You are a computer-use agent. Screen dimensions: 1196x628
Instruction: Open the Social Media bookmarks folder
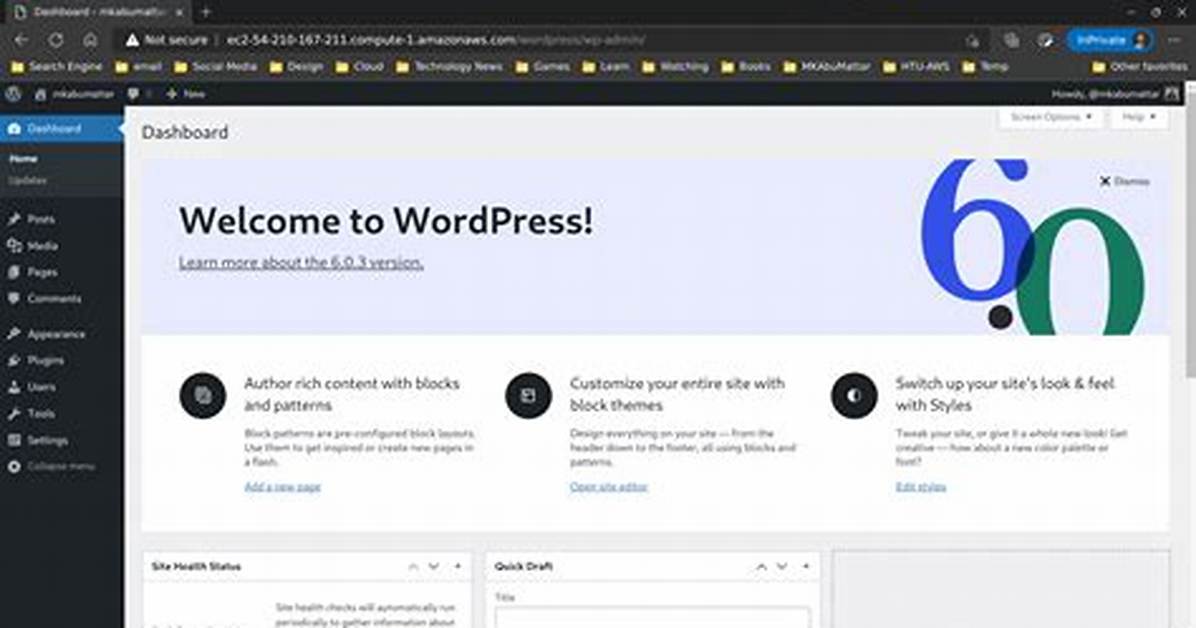pos(216,67)
